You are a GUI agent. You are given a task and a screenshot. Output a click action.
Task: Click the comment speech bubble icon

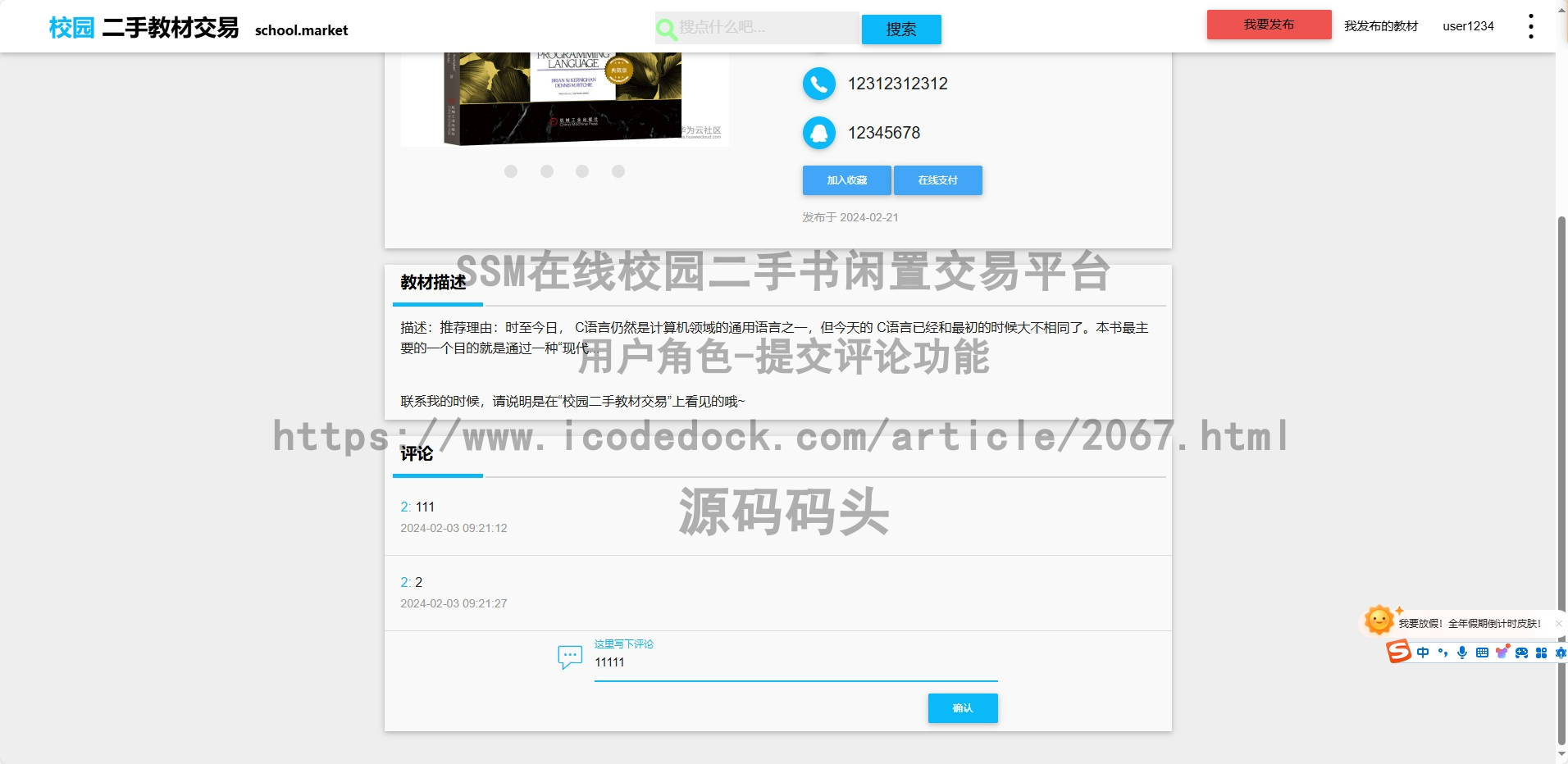(x=570, y=657)
